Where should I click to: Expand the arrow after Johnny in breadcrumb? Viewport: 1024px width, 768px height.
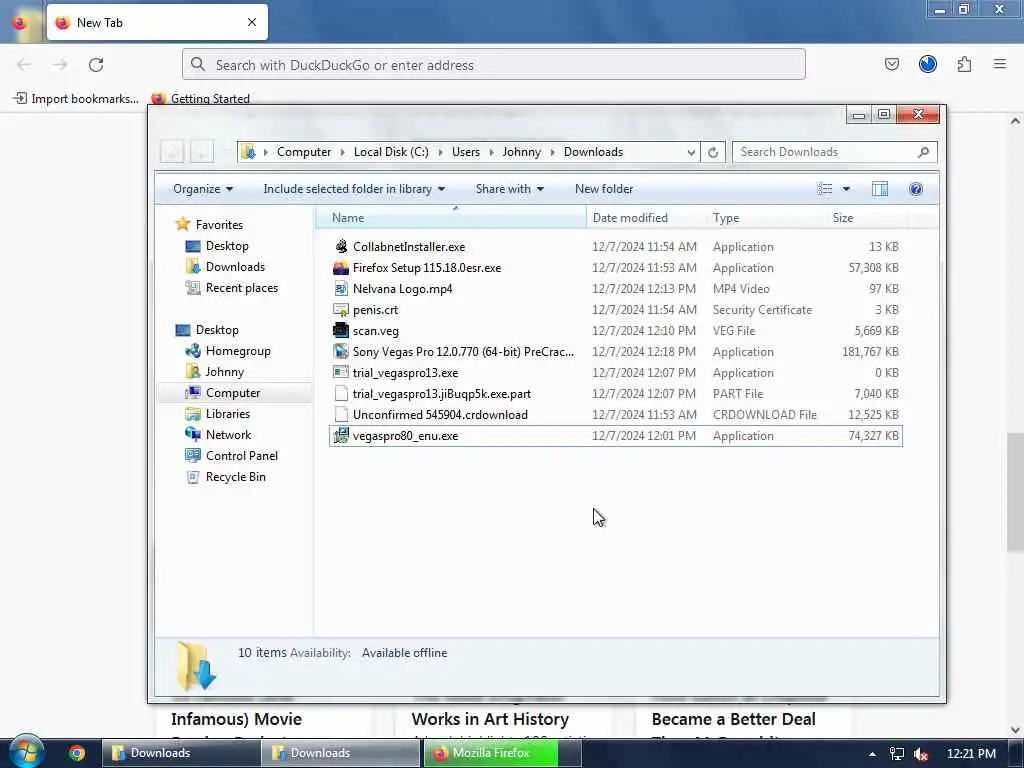[552, 152]
